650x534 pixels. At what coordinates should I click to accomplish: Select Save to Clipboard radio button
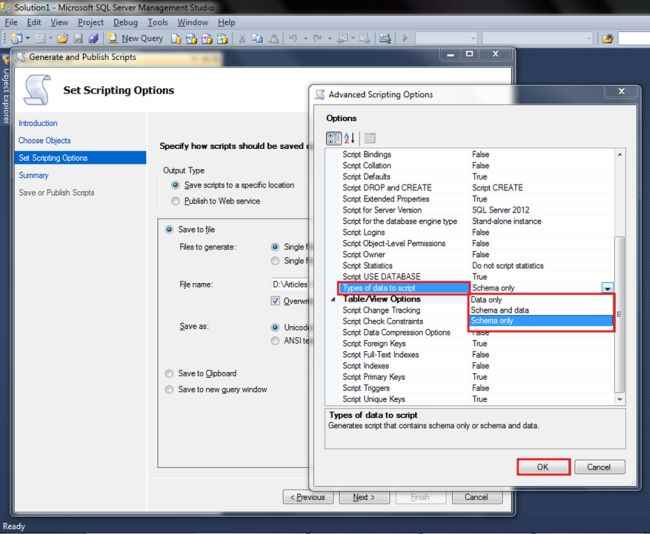[x=169, y=374]
